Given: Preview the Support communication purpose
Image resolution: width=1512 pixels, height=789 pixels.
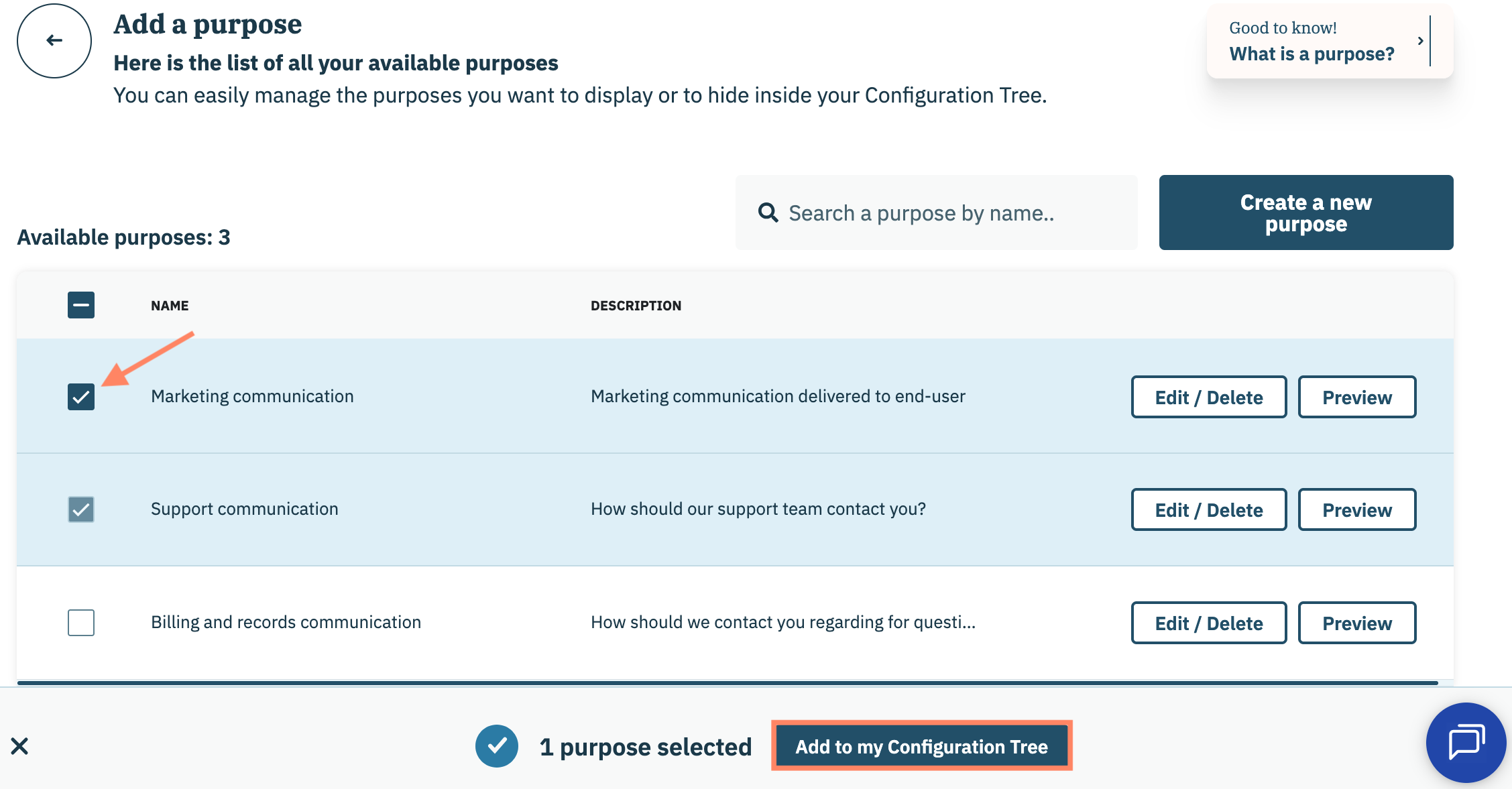Looking at the screenshot, I should 1356,509.
